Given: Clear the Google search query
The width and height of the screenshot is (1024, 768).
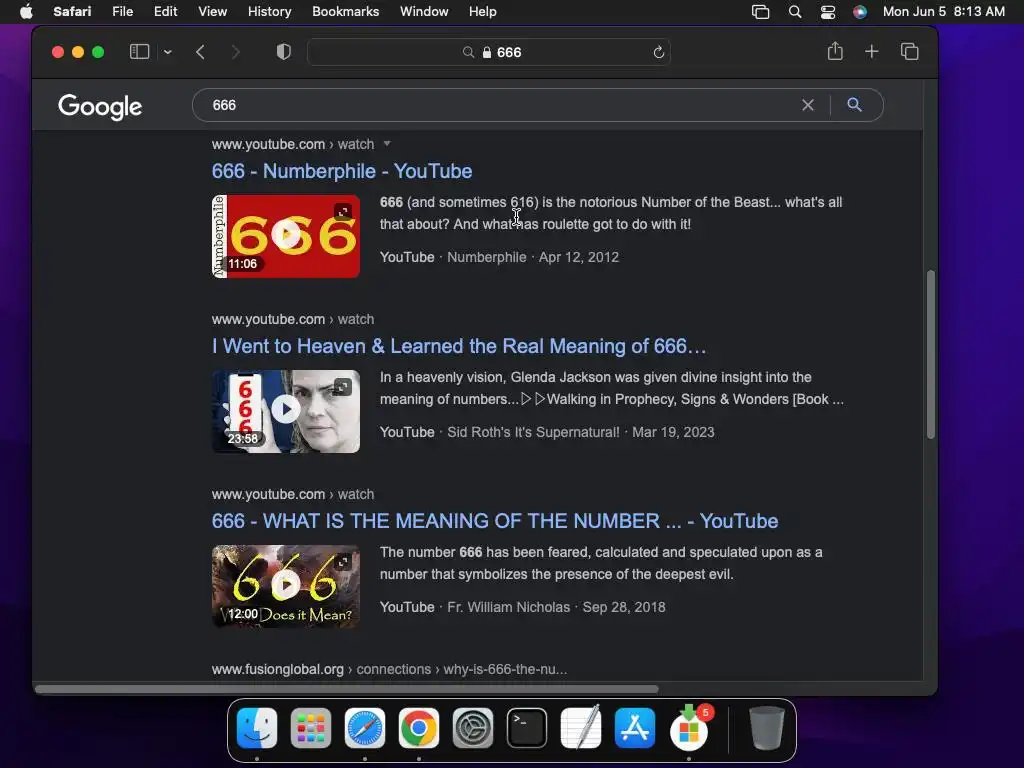Looking at the screenshot, I should tap(808, 105).
